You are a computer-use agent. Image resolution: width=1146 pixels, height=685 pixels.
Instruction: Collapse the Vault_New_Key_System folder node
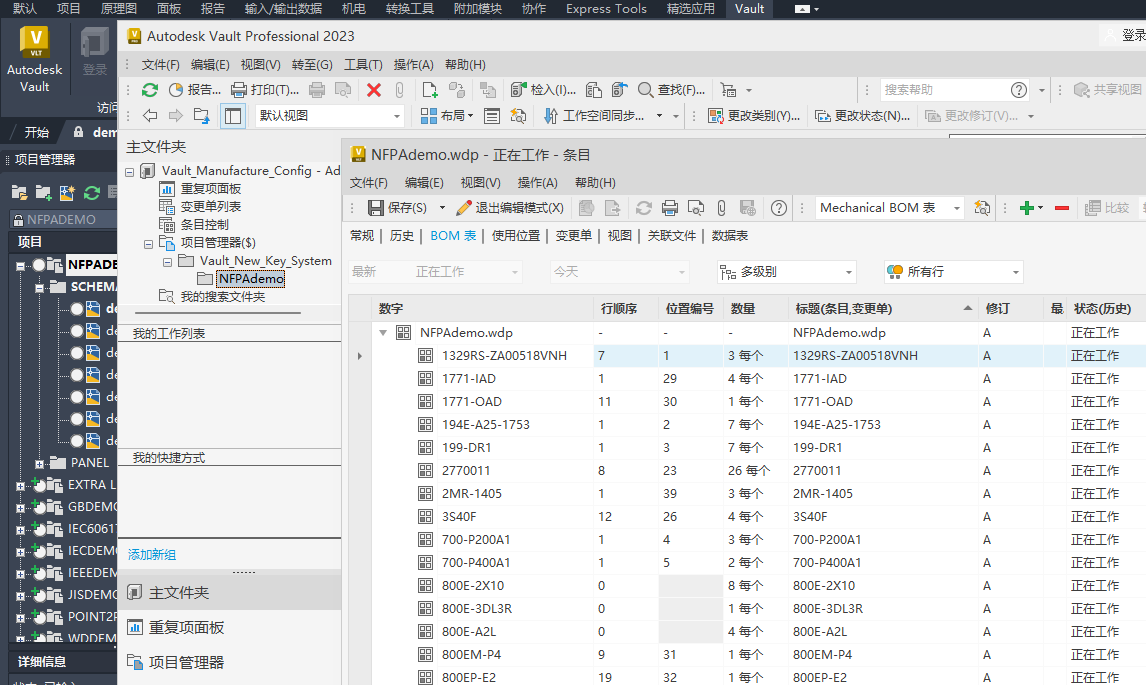pos(167,262)
